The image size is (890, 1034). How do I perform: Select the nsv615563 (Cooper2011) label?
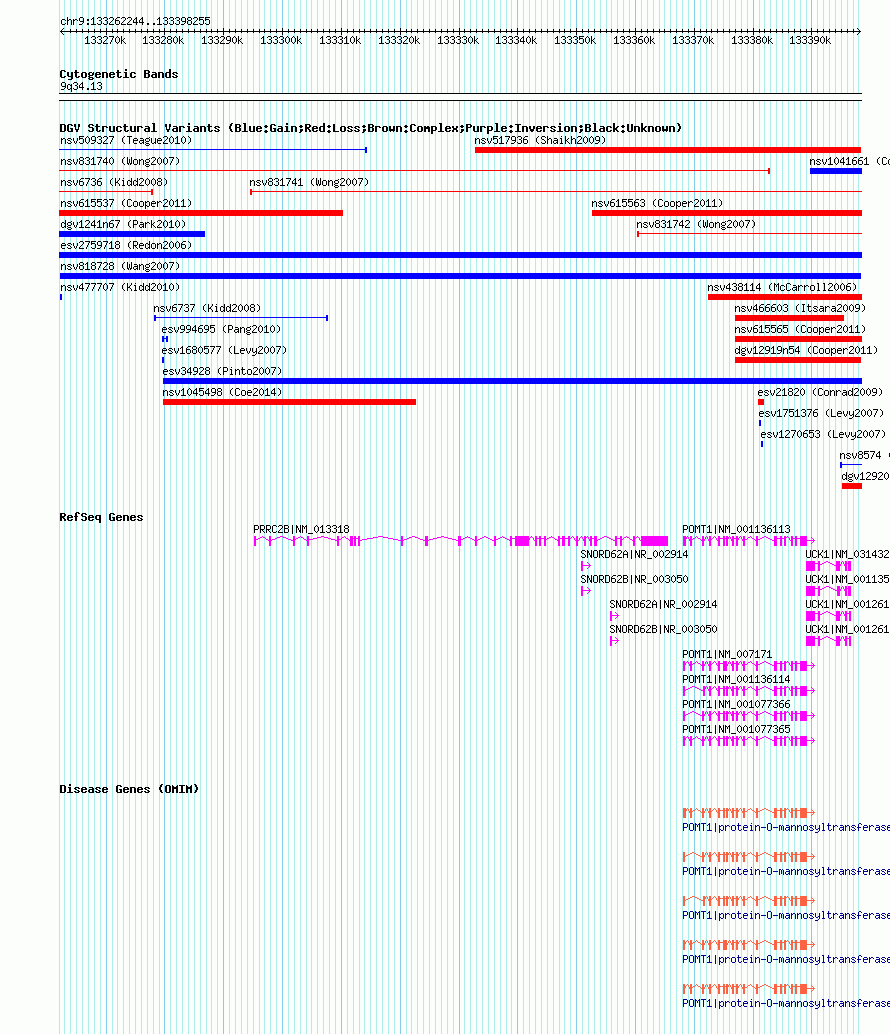657,204
